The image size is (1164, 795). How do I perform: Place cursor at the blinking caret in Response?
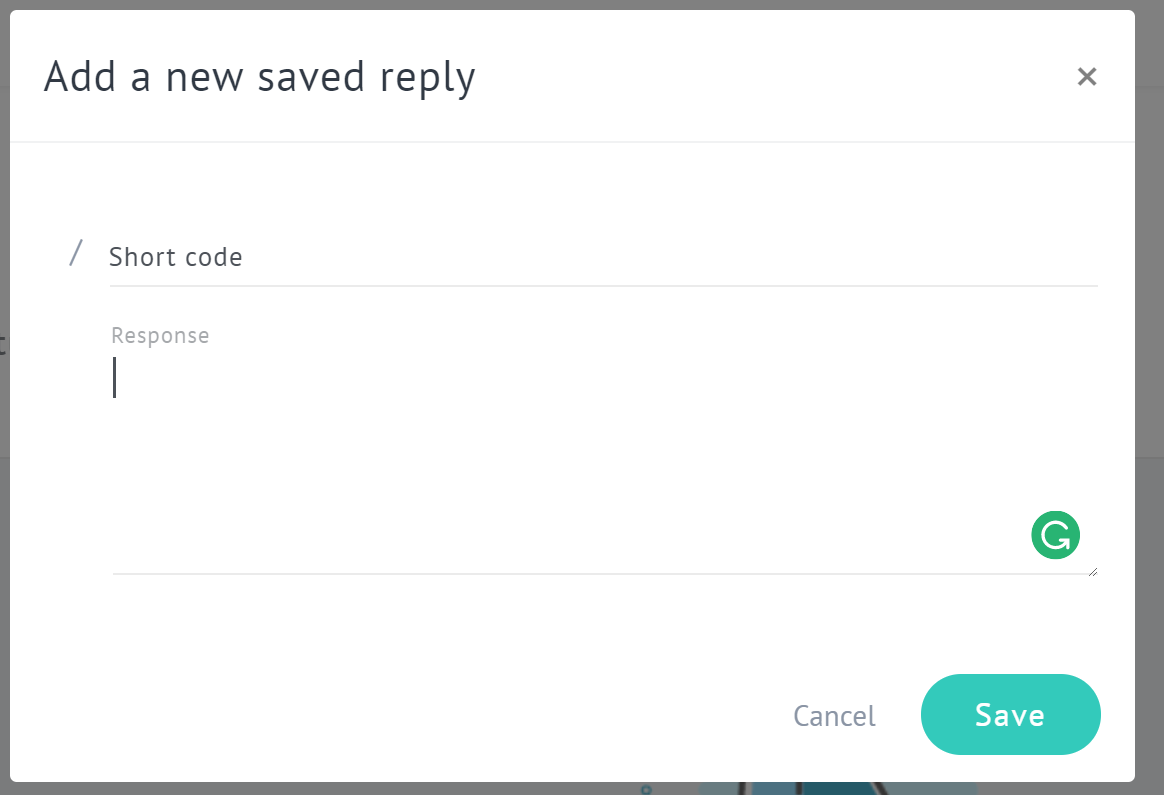(114, 377)
